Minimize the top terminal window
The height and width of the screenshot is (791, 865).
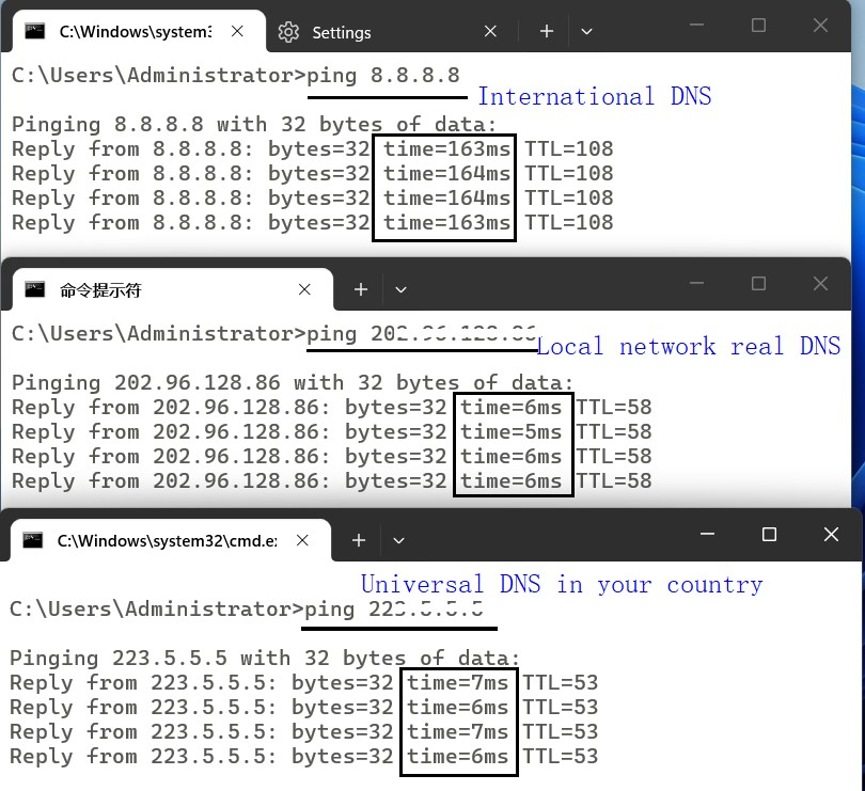[697, 25]
